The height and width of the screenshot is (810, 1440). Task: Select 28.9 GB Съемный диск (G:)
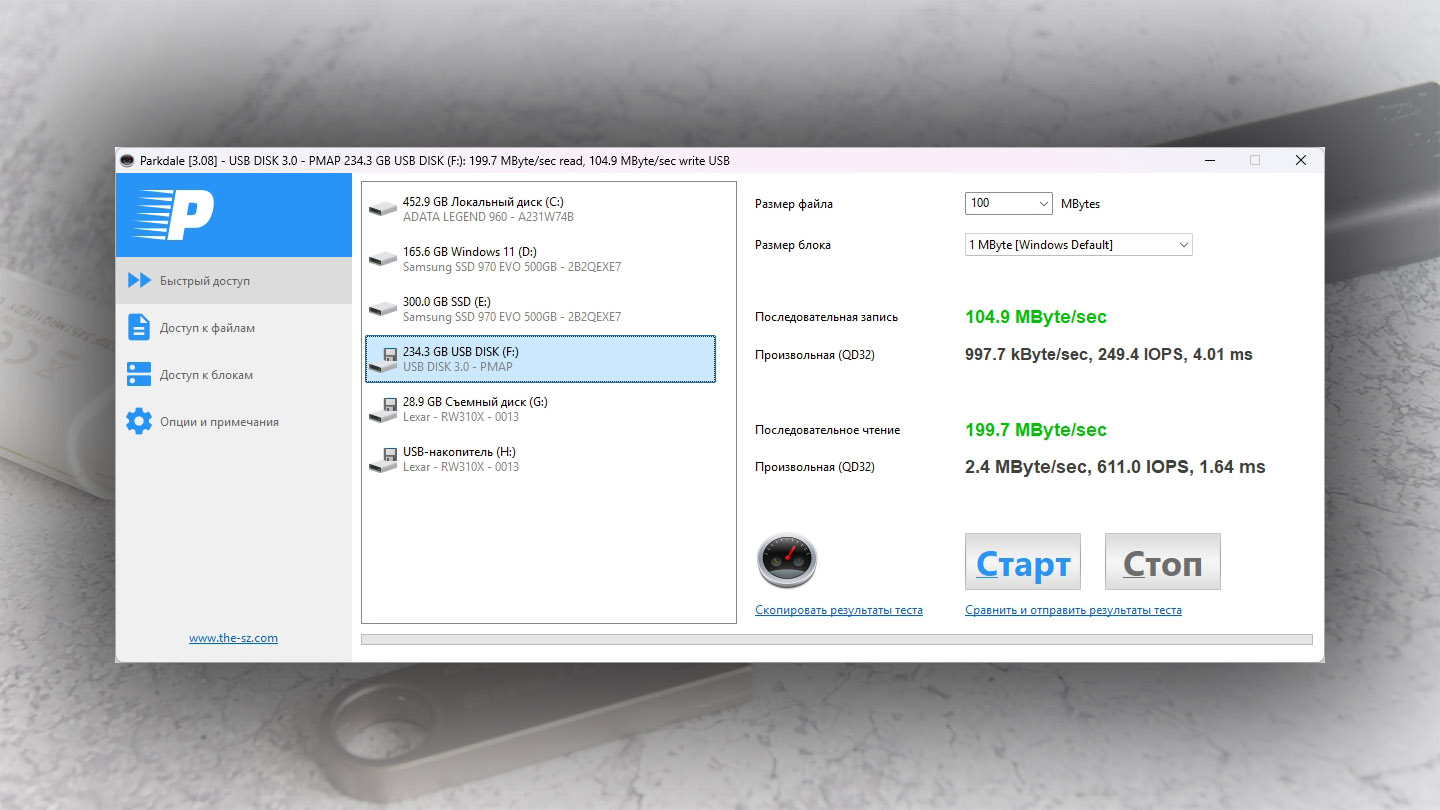coord(541,409)
